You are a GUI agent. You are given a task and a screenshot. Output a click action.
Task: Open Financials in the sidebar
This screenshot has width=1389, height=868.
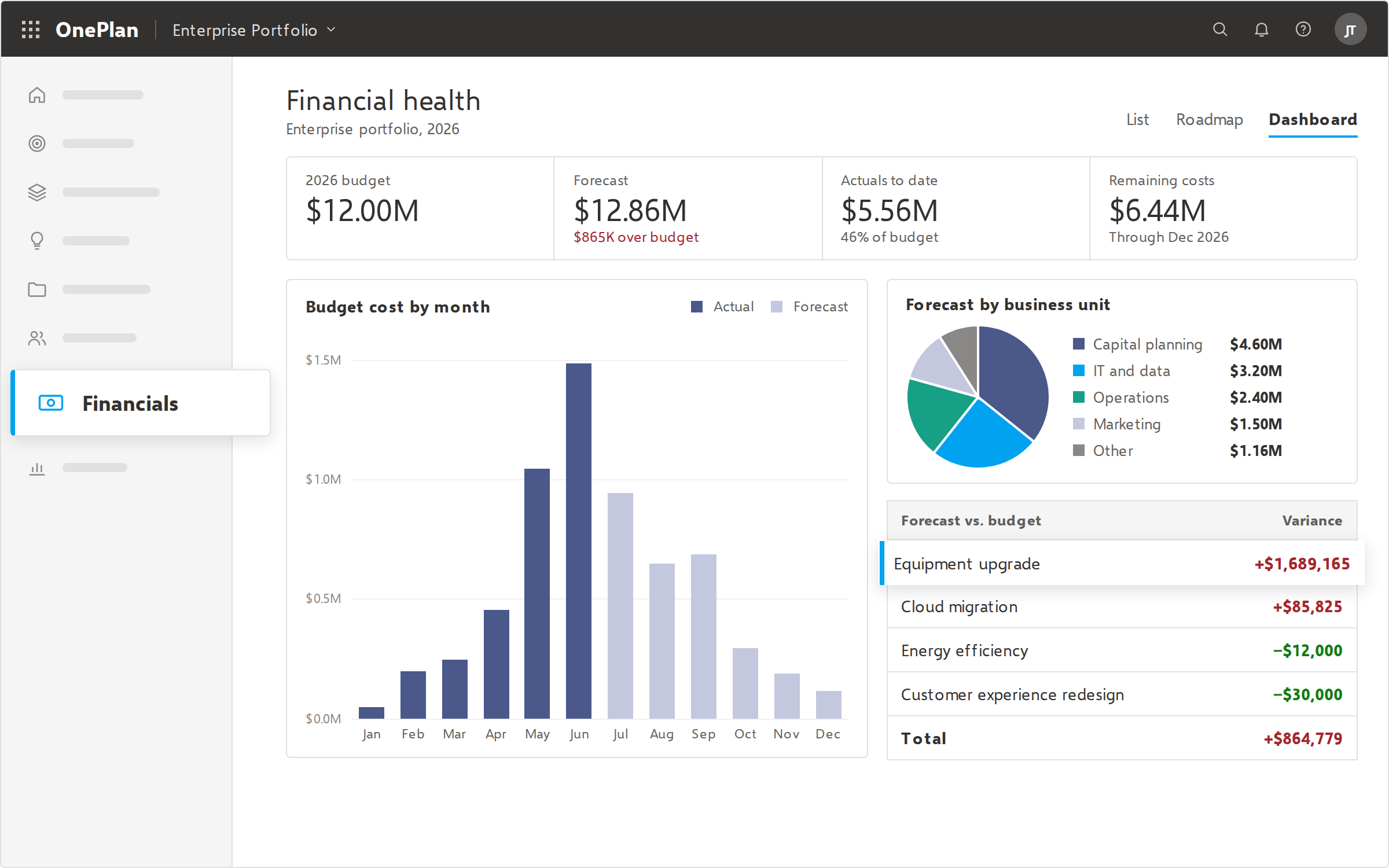(x=141, y=403)
